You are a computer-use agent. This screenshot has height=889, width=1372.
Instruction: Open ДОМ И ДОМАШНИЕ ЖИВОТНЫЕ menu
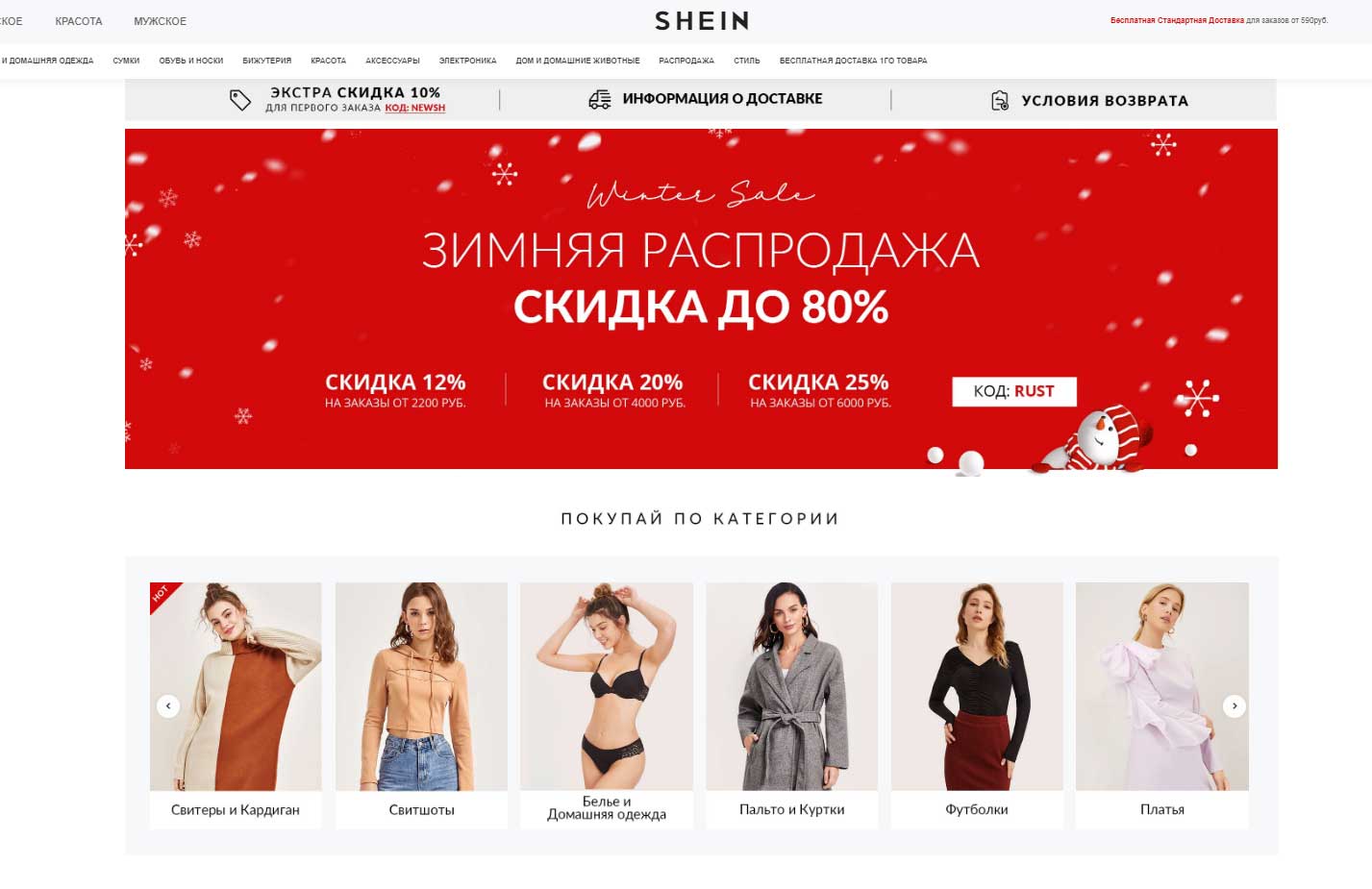[x=578, y=61]
